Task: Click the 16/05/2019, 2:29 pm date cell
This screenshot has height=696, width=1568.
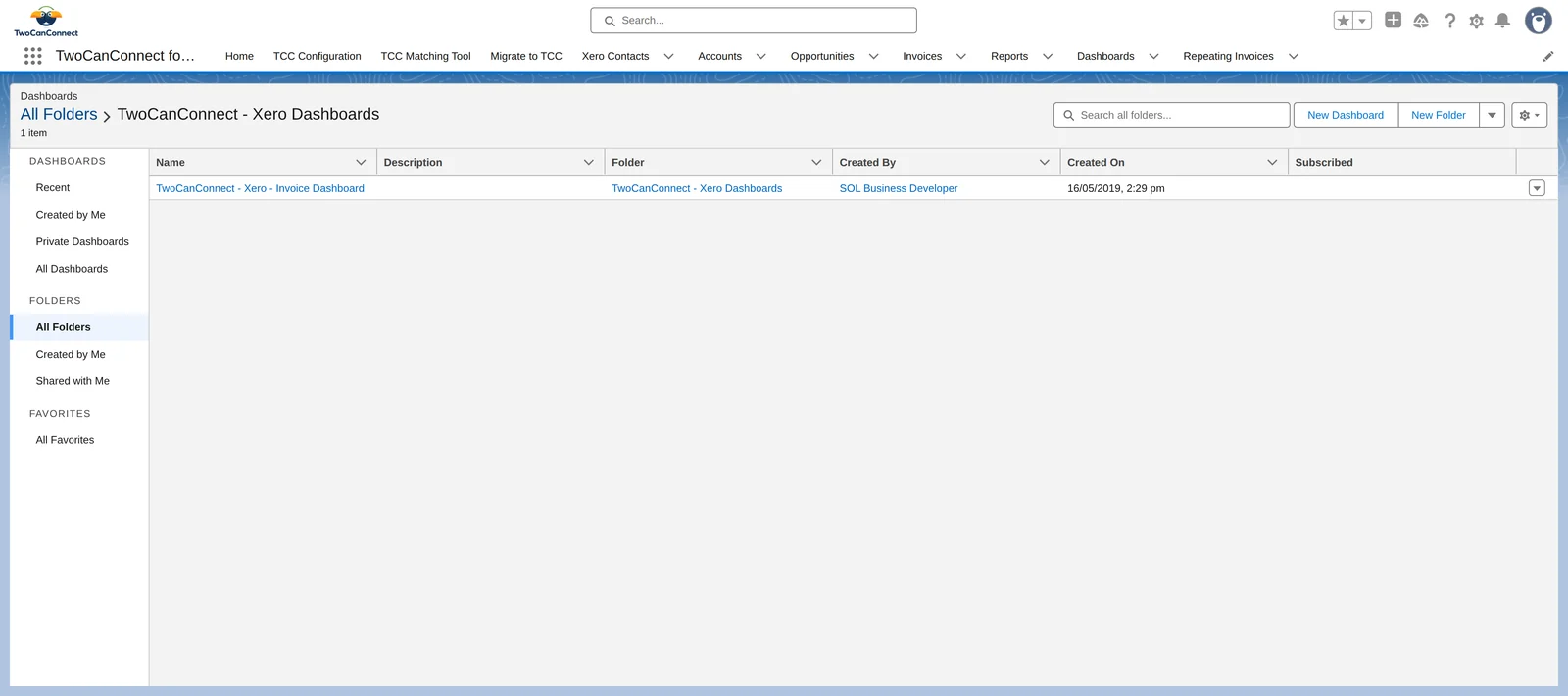Action: (1116, 188)
